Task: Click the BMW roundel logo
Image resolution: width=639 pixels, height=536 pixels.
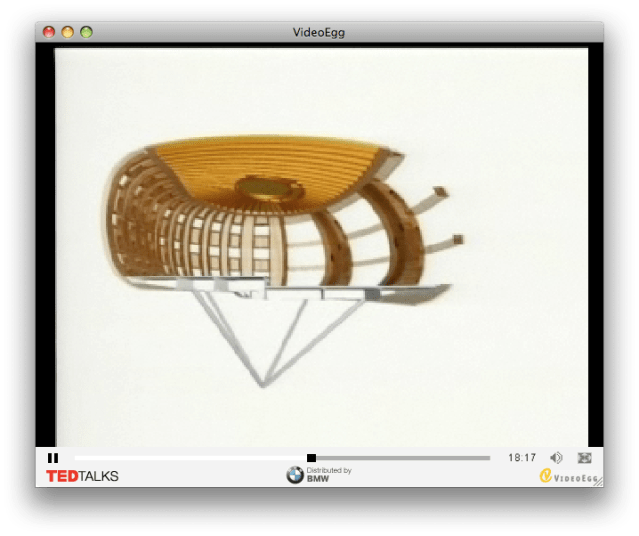Action: [295, 475]
